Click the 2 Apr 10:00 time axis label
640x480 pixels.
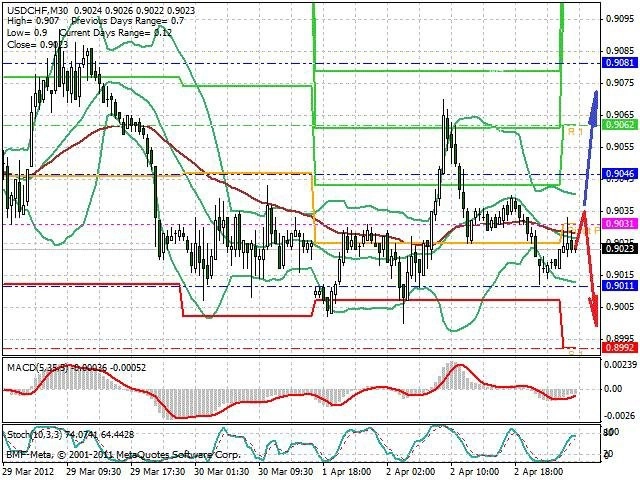(474, 471)
